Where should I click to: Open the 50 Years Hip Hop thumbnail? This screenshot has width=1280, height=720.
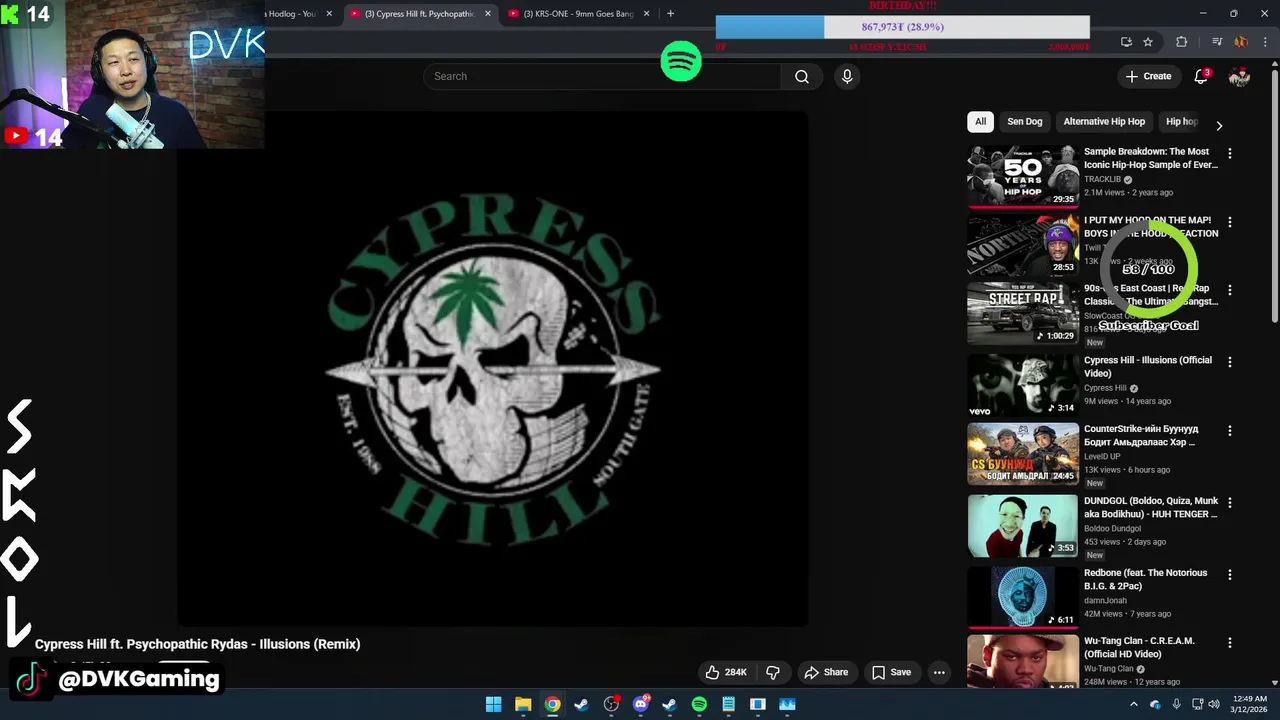tap(1022, 176)
